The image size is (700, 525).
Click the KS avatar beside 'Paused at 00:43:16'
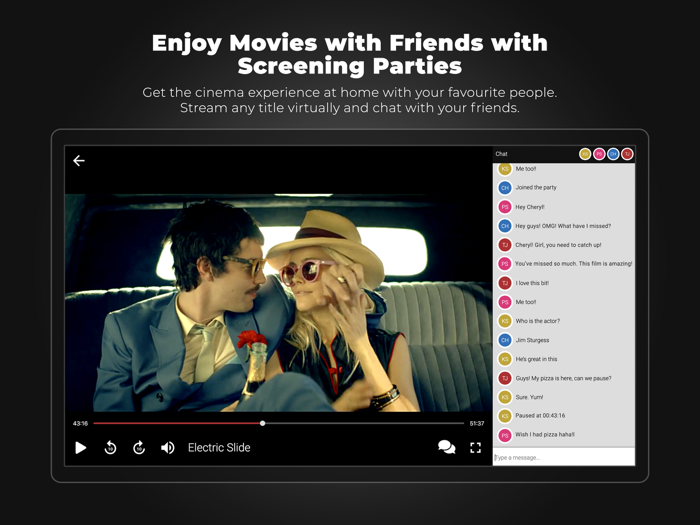coord(505,416)
